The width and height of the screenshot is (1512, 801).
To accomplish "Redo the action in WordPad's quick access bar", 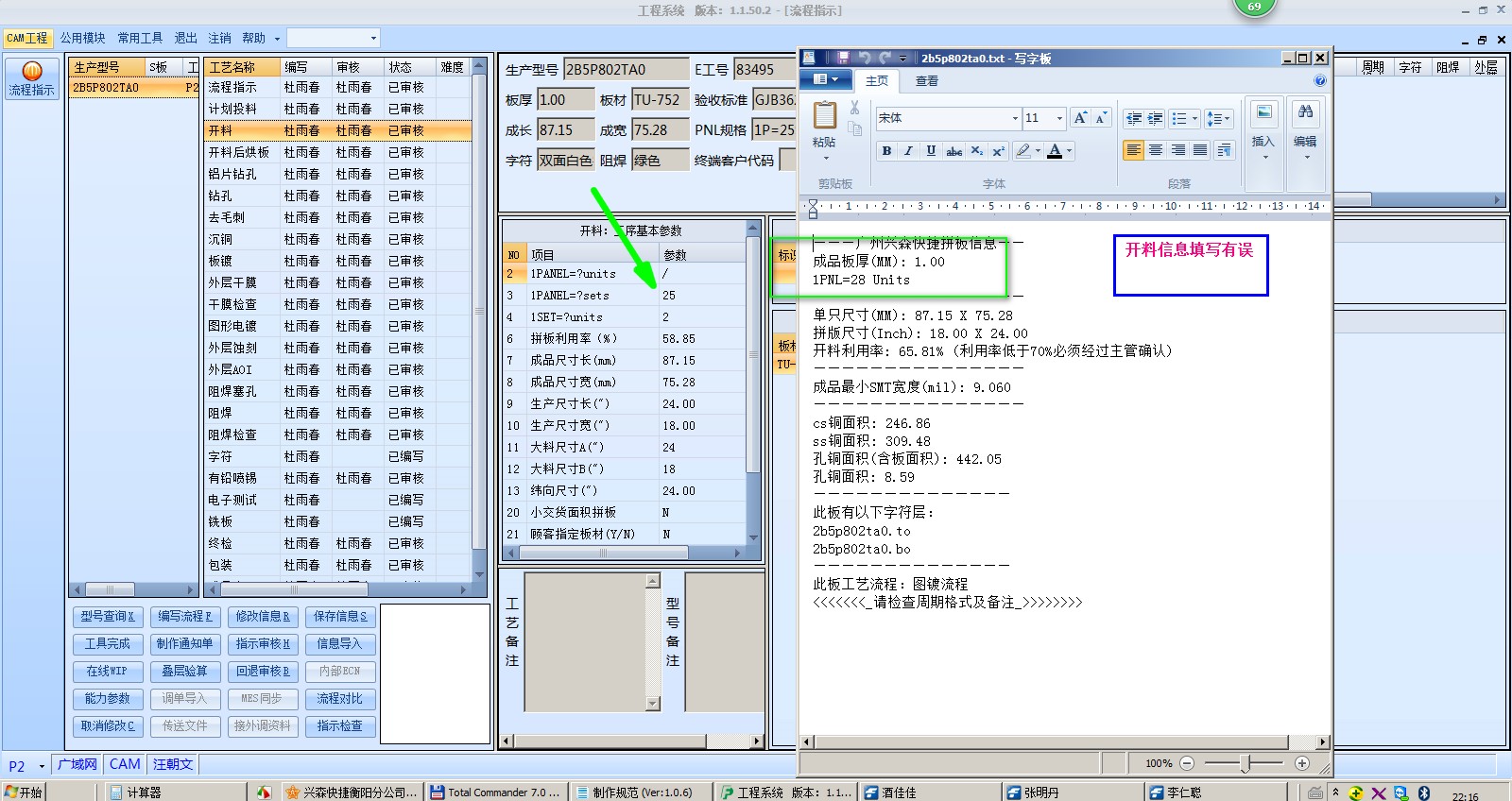I will (x=885, y=58).
